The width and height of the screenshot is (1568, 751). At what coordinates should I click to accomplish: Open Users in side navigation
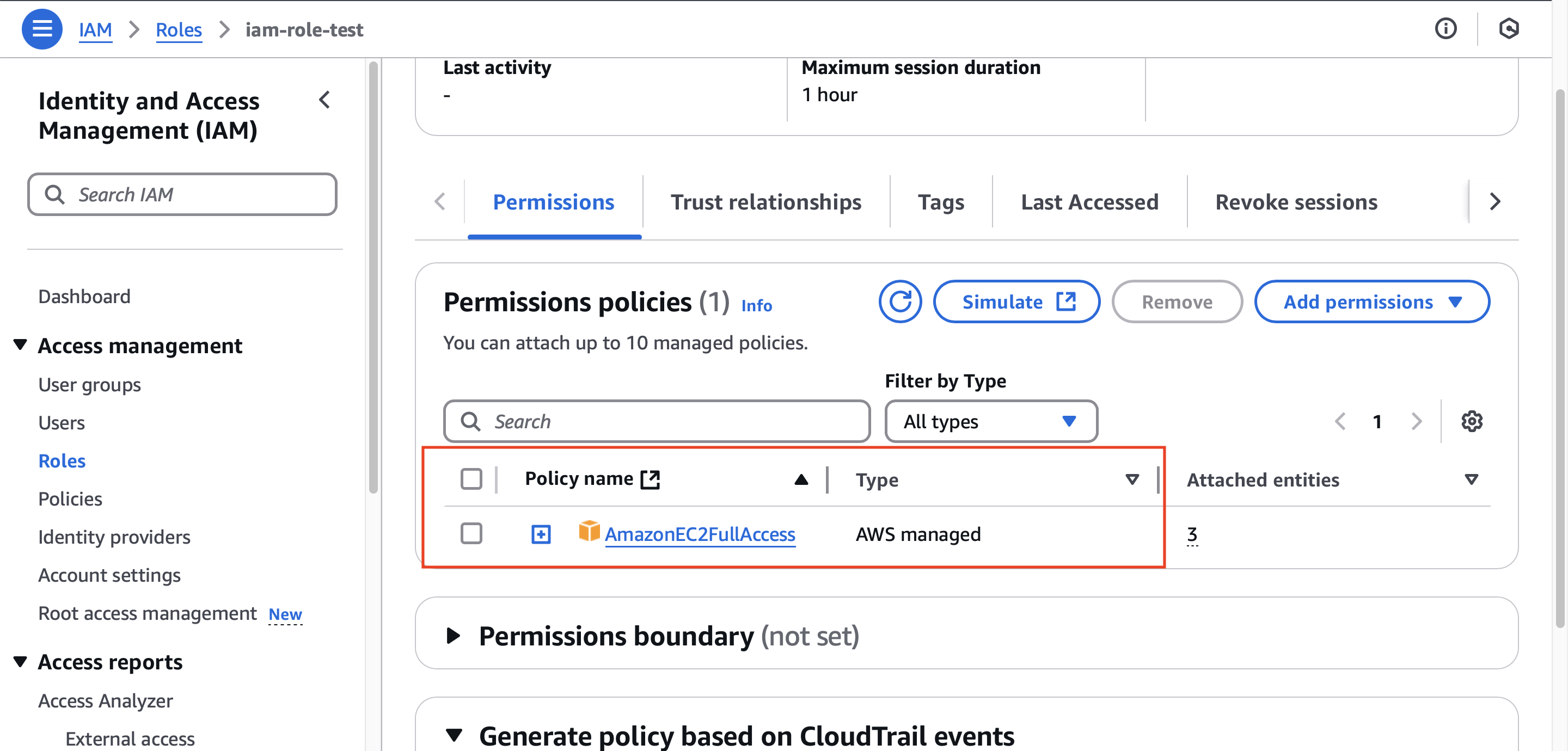pos(62,422)
